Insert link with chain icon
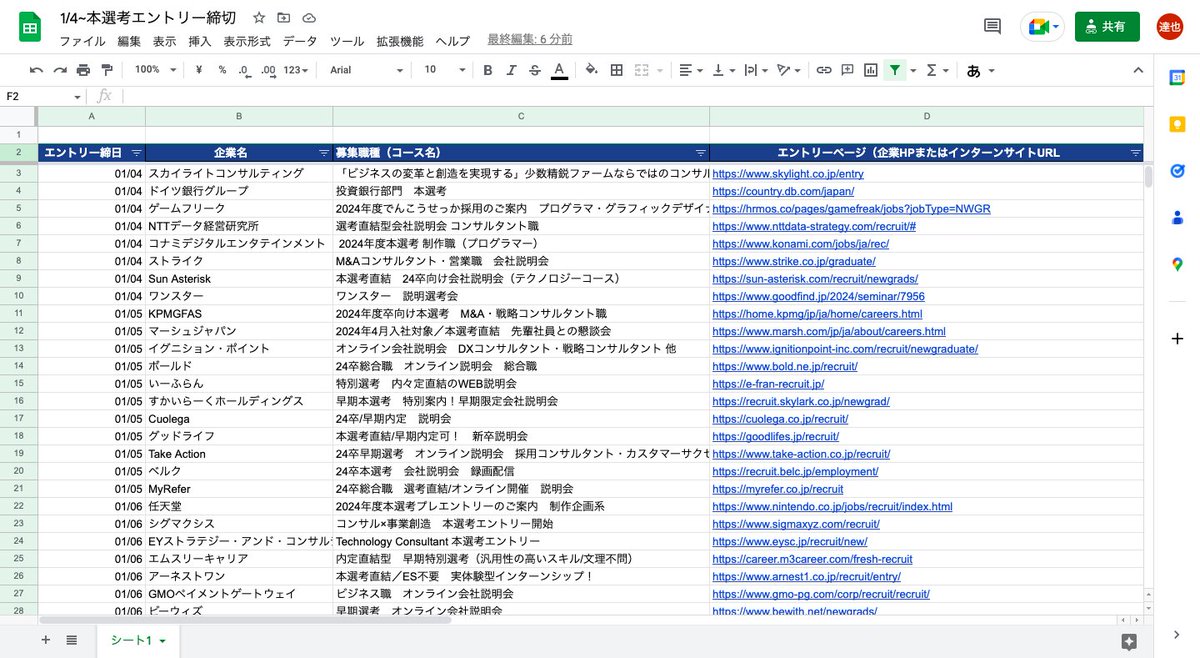Image resolution: width=1200 pixels, height=658 pixels. pos(824,70)
